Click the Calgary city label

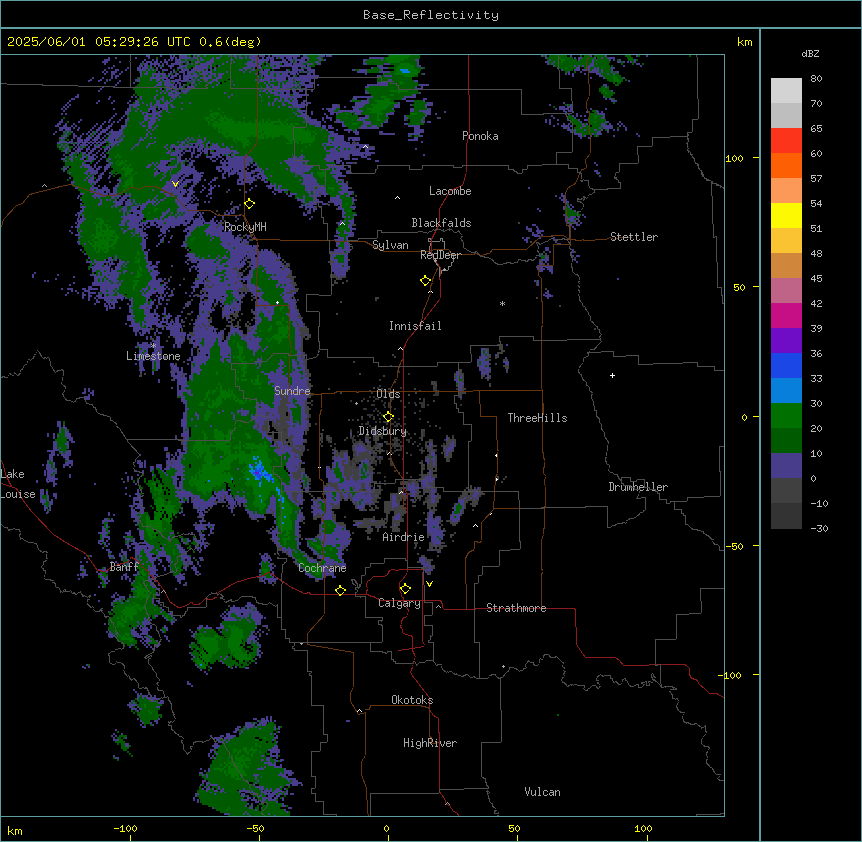[x=399, y=603]
